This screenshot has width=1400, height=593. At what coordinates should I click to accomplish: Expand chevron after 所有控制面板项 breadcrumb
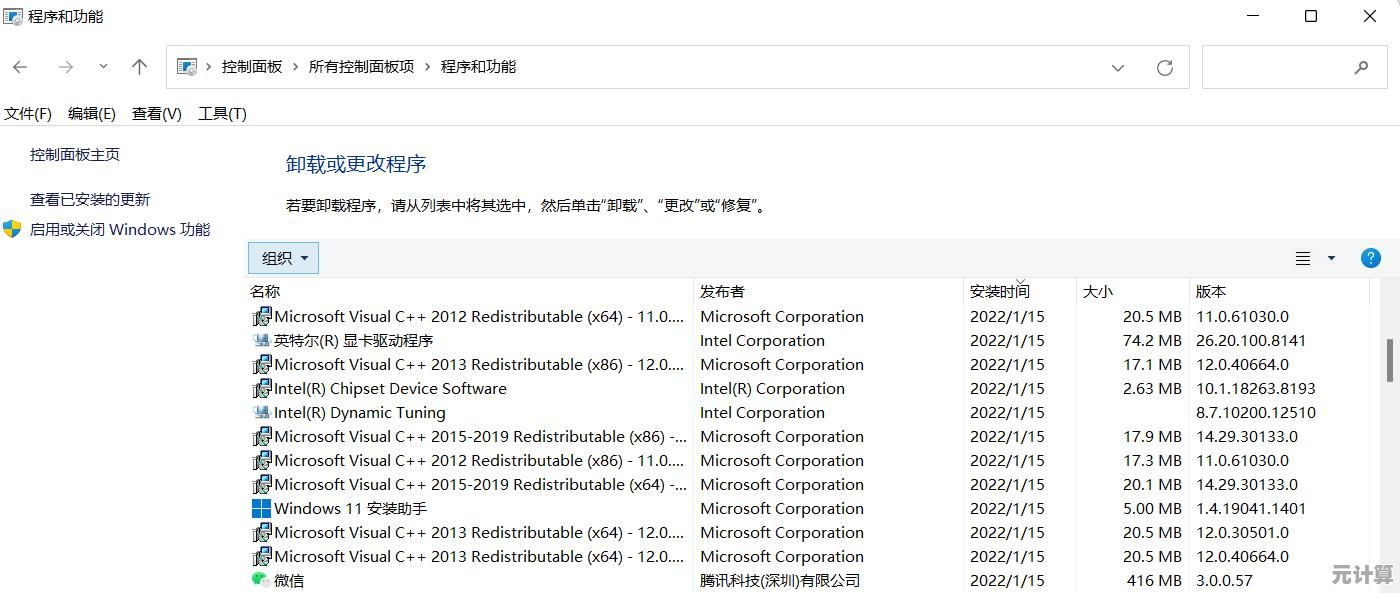pyautogui.click(x=428, y=67)
